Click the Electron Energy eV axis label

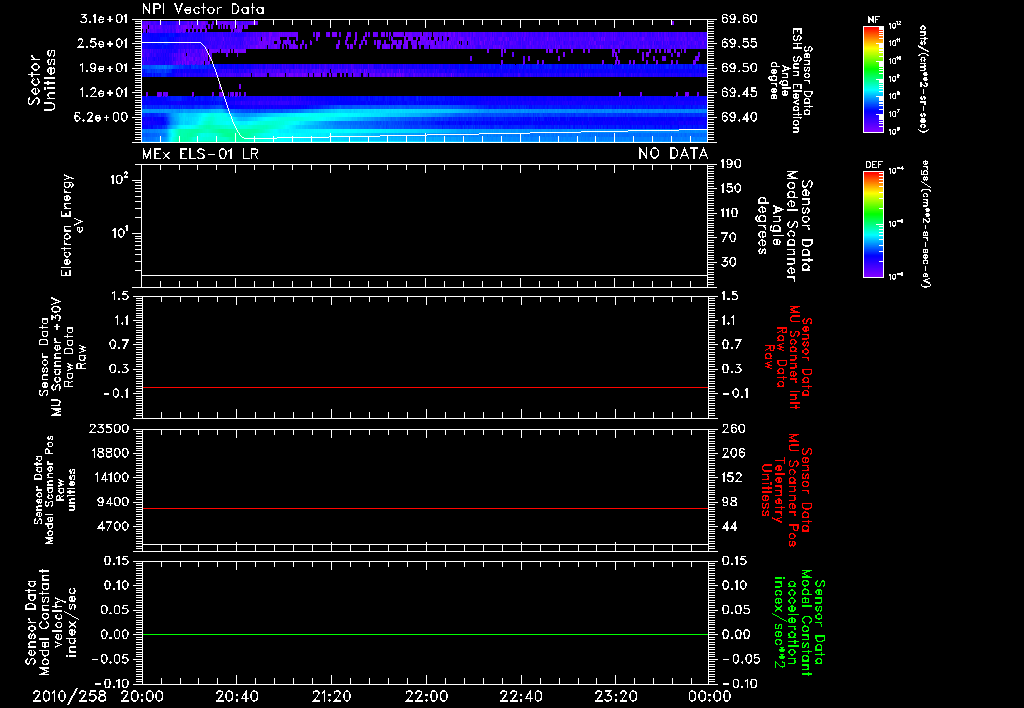tap(68, 224)
